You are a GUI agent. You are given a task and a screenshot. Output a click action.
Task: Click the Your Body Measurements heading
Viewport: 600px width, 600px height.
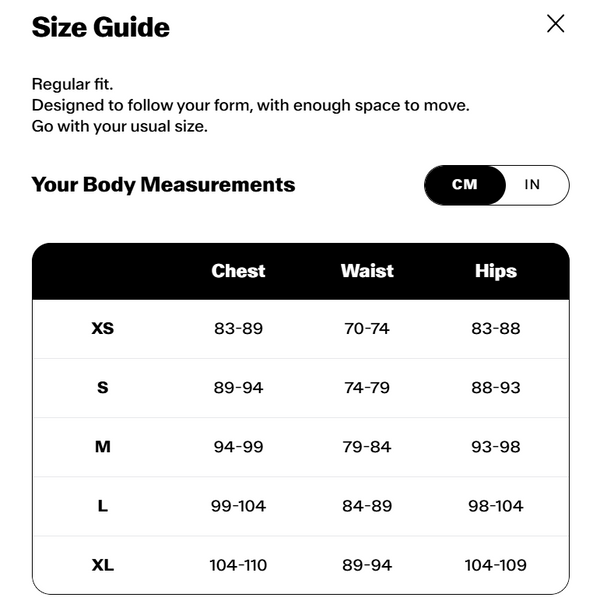[x=163, y=185]
